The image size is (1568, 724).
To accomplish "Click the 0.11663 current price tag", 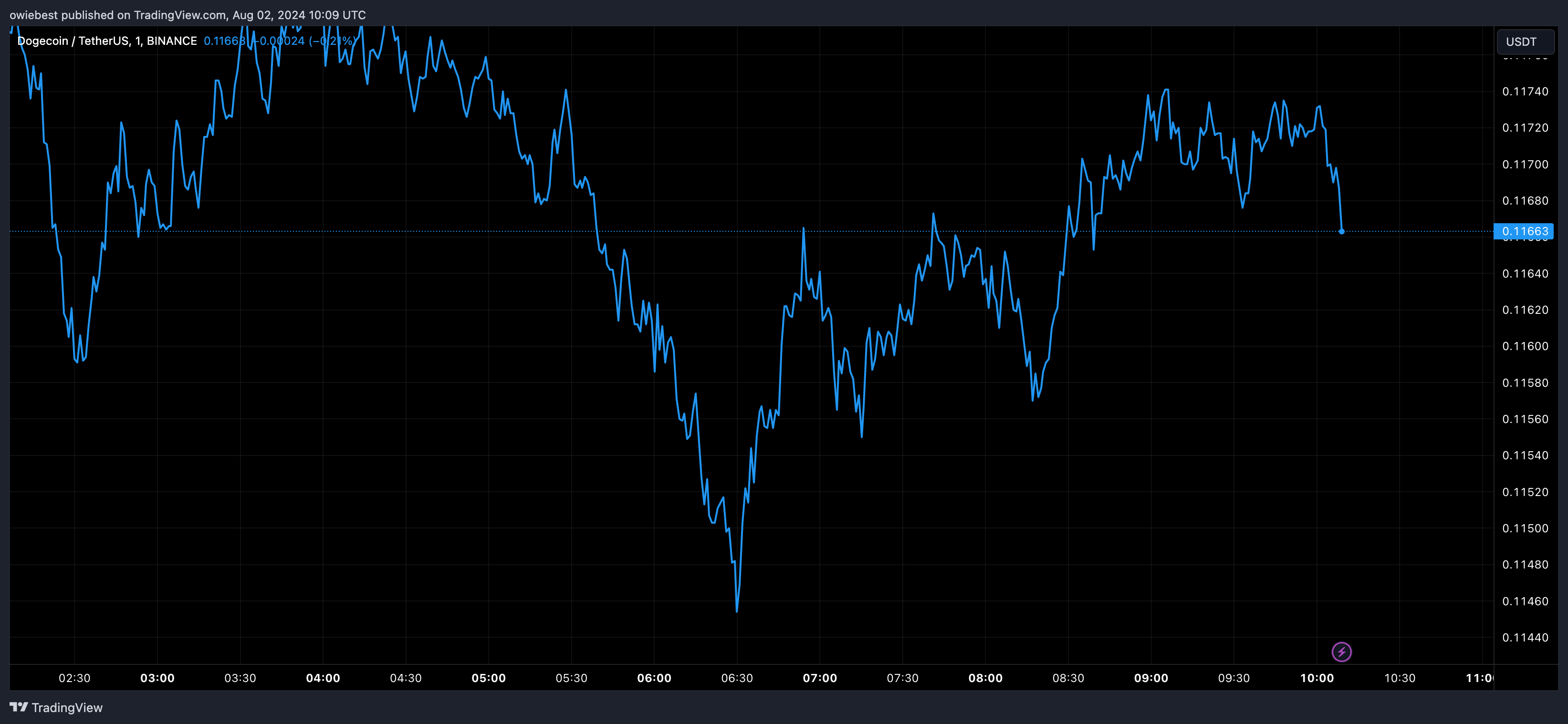I will pos(1524,231).
